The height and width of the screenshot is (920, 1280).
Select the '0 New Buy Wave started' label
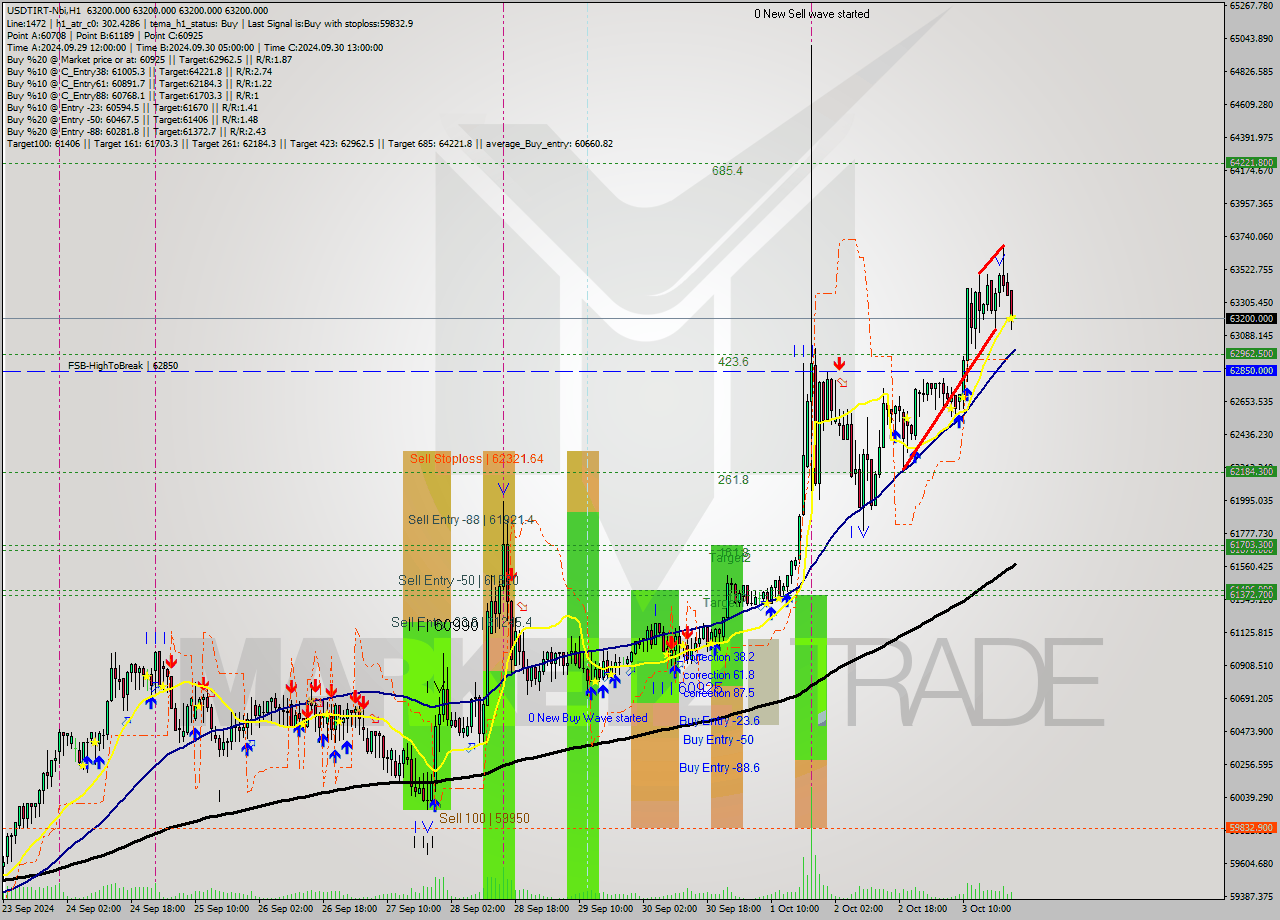[x=588, y=718]
